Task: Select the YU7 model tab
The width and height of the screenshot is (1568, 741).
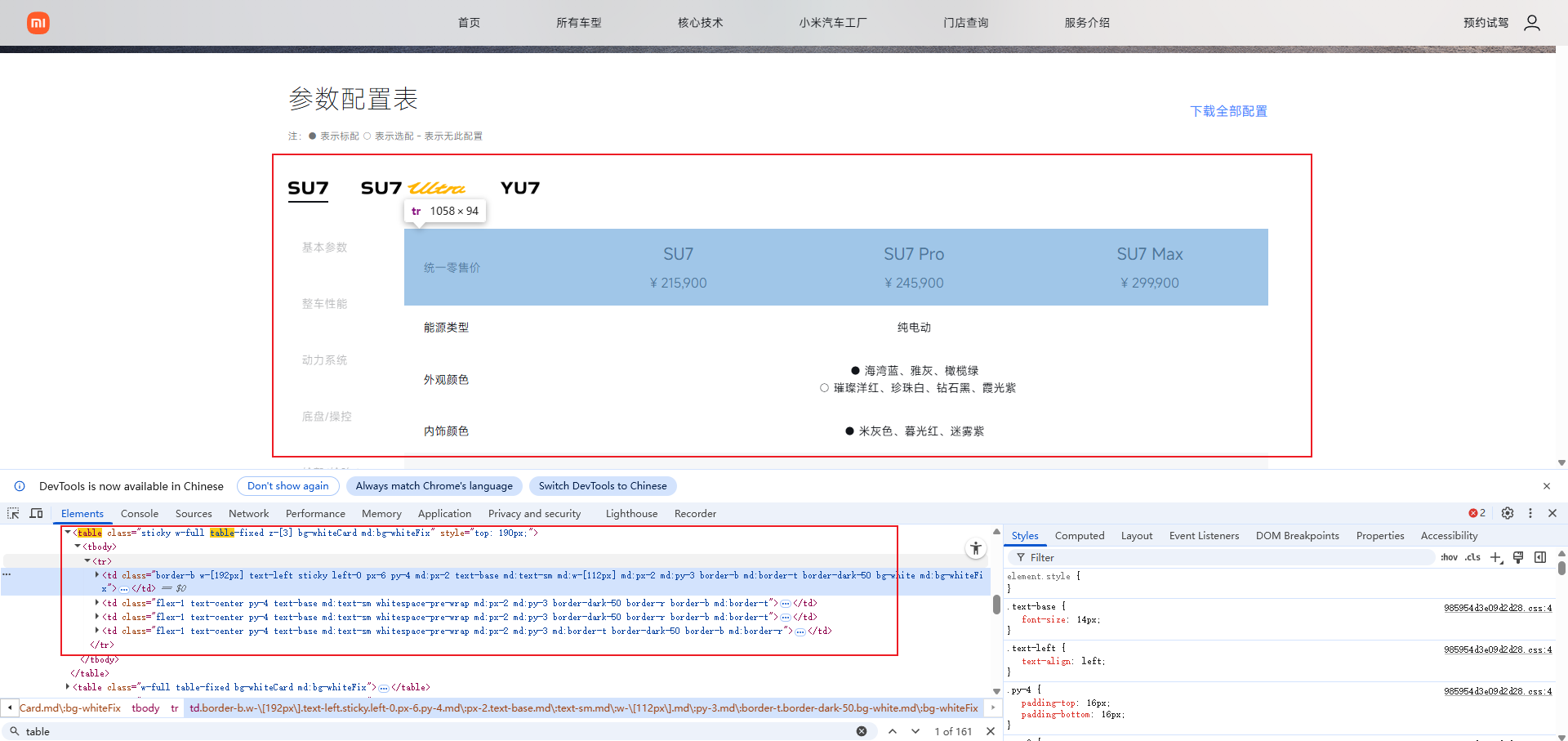Action: click(520, 188)
